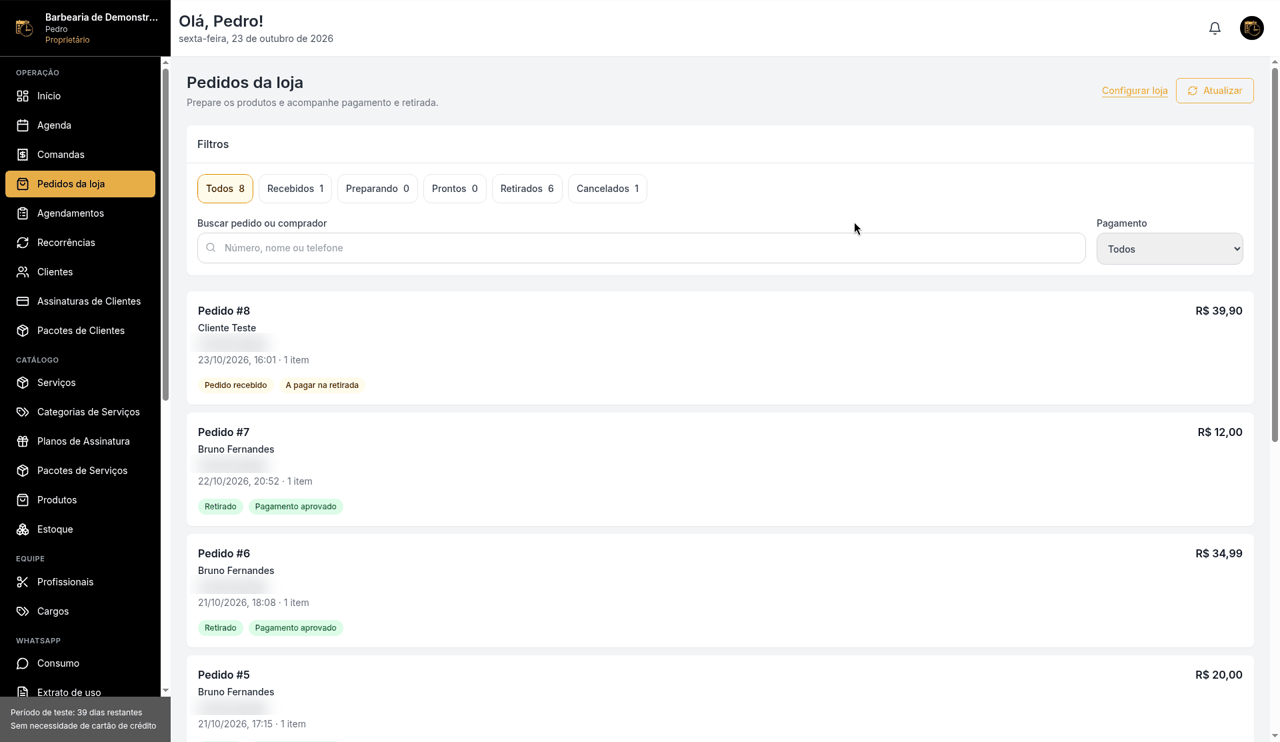Open the Pagamento dropdown set to Todos

(1170, 249)
